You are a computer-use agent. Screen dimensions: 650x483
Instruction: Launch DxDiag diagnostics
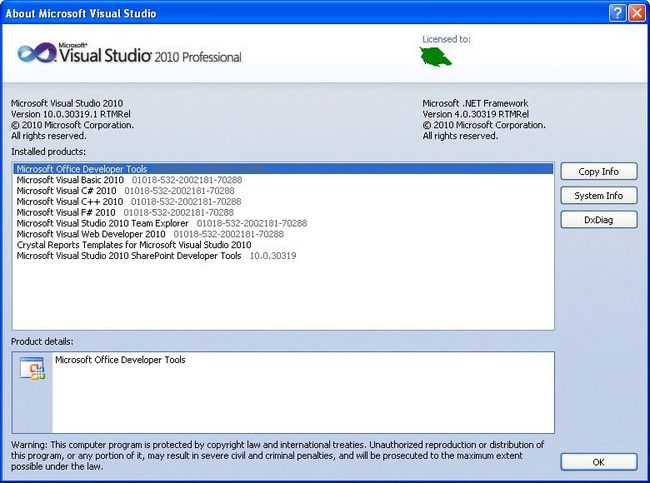(x=599, y=220)
